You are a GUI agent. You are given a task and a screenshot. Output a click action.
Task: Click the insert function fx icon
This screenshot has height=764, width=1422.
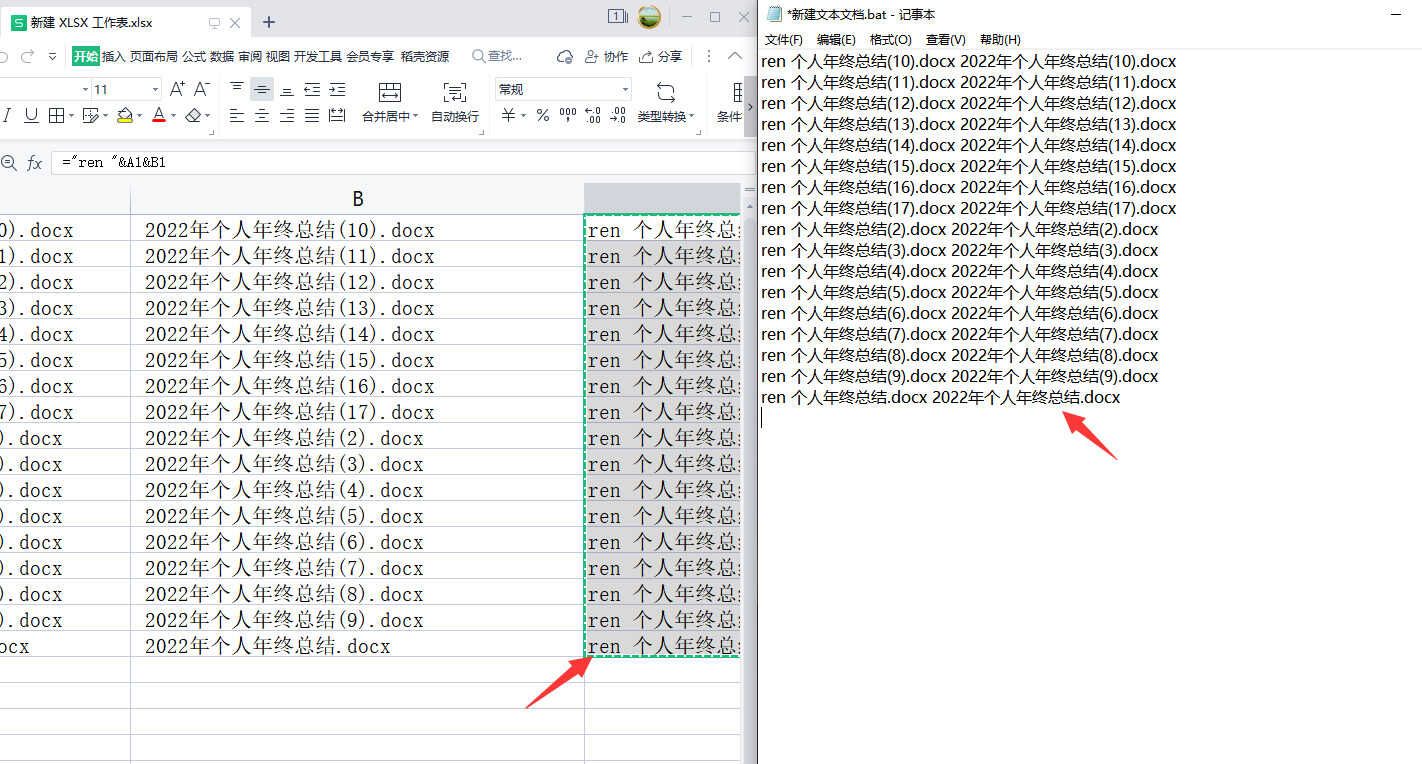click(x=34, y=162)
